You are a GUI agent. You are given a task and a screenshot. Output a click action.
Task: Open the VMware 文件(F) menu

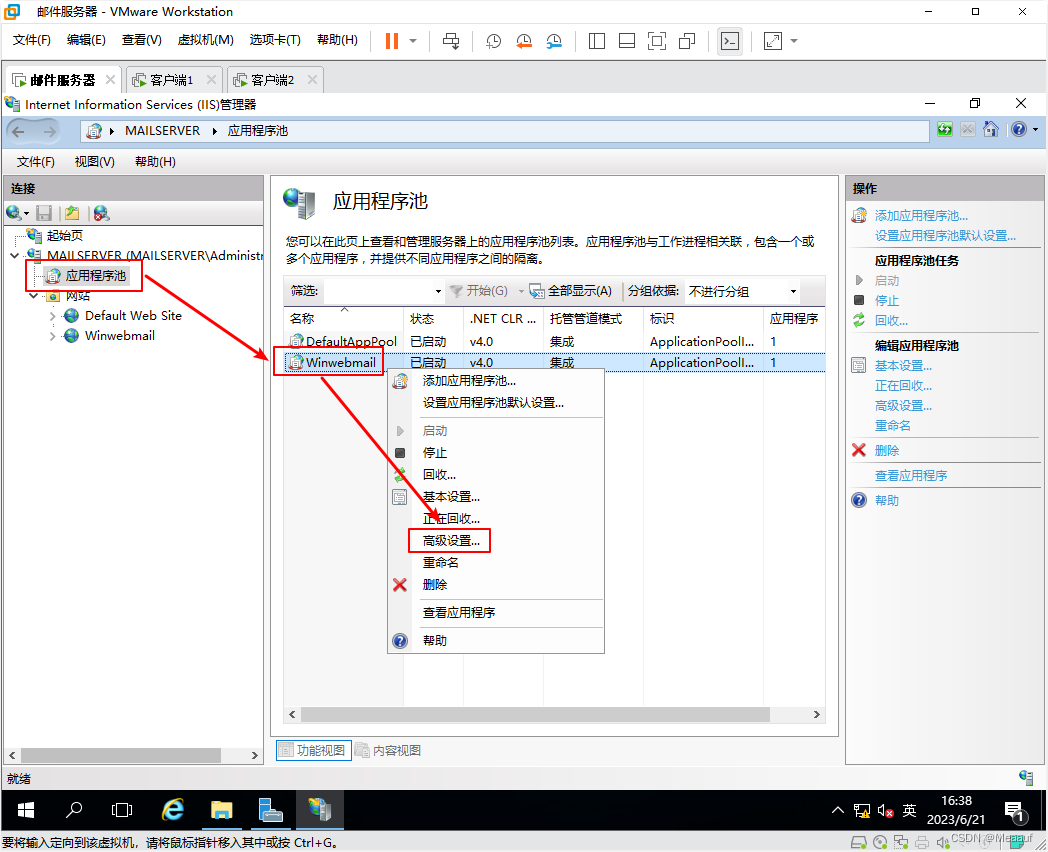[31, 40]
